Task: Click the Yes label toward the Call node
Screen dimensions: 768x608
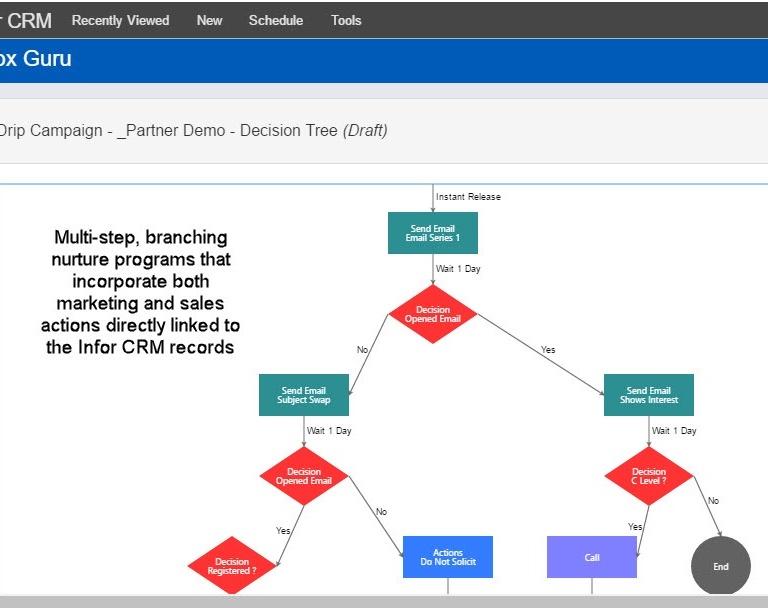Action: coord(635,527)
